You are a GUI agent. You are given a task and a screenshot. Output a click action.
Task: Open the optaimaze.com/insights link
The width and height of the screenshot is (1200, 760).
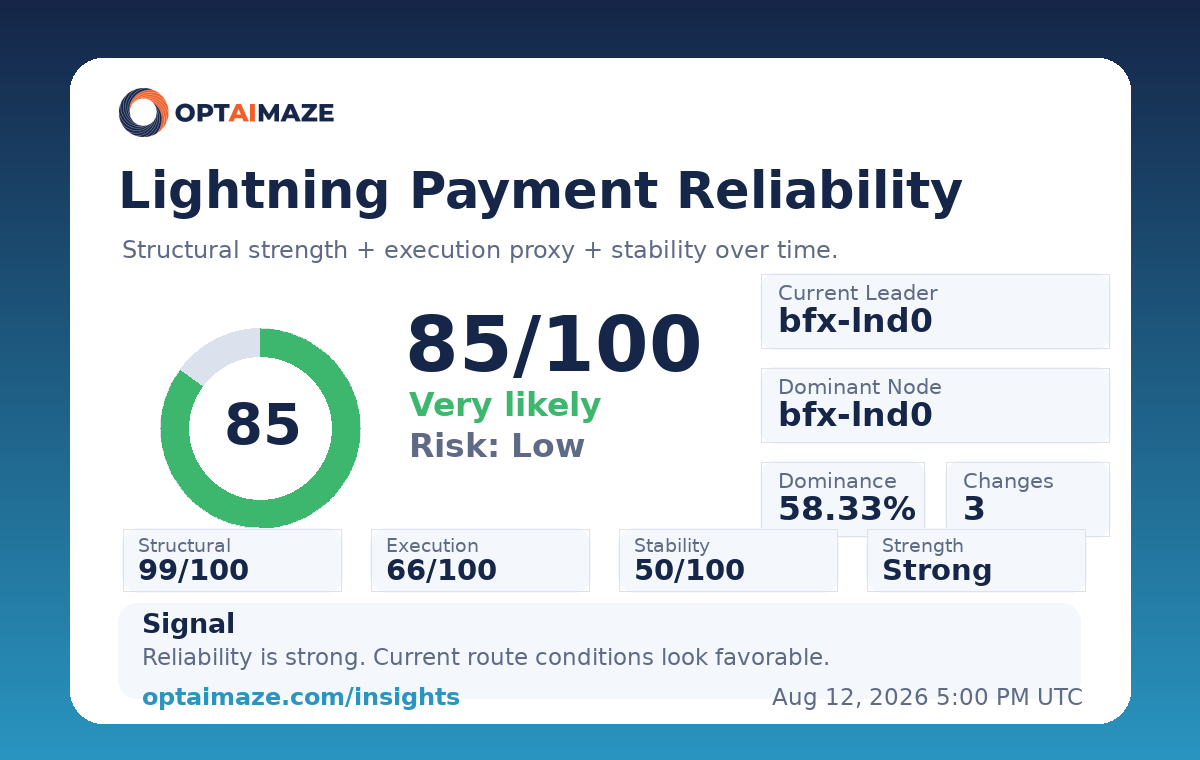(x=301, y=697)
